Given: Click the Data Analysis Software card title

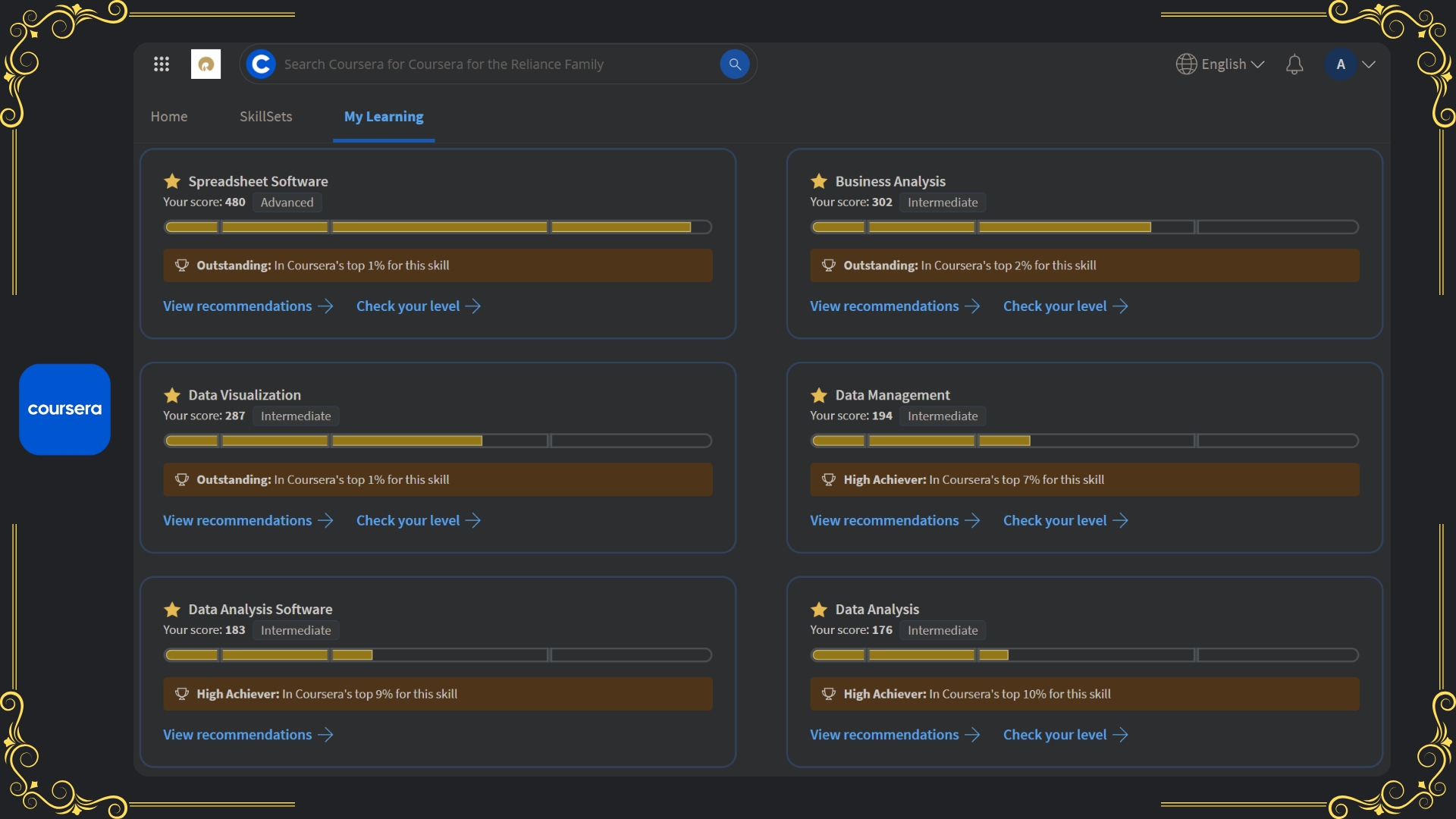Looking at the screenshot, I should pyautogui.click(x=260, y=610).
